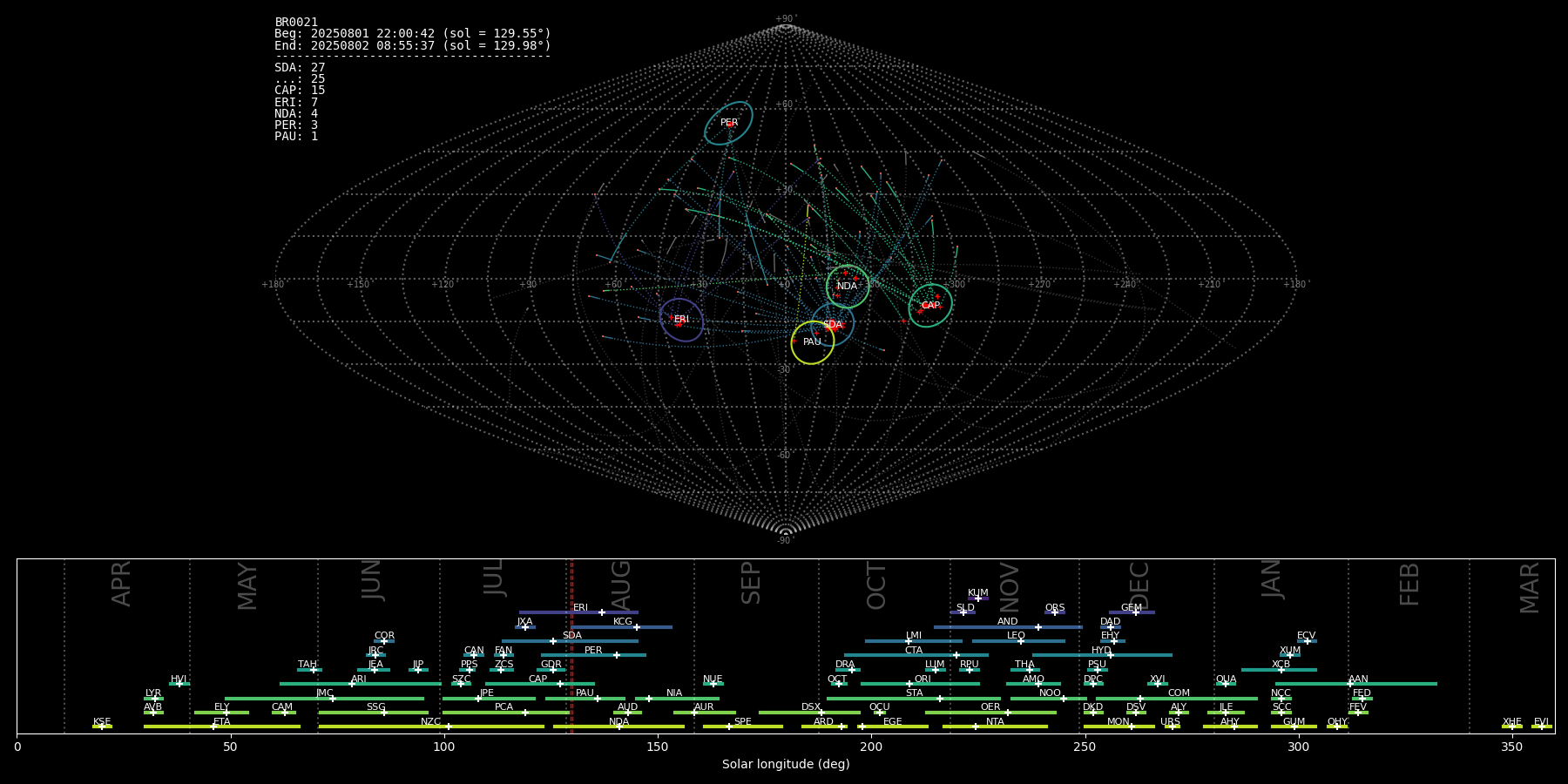Click the SSG shower bar in the timeline

(374, 713)
